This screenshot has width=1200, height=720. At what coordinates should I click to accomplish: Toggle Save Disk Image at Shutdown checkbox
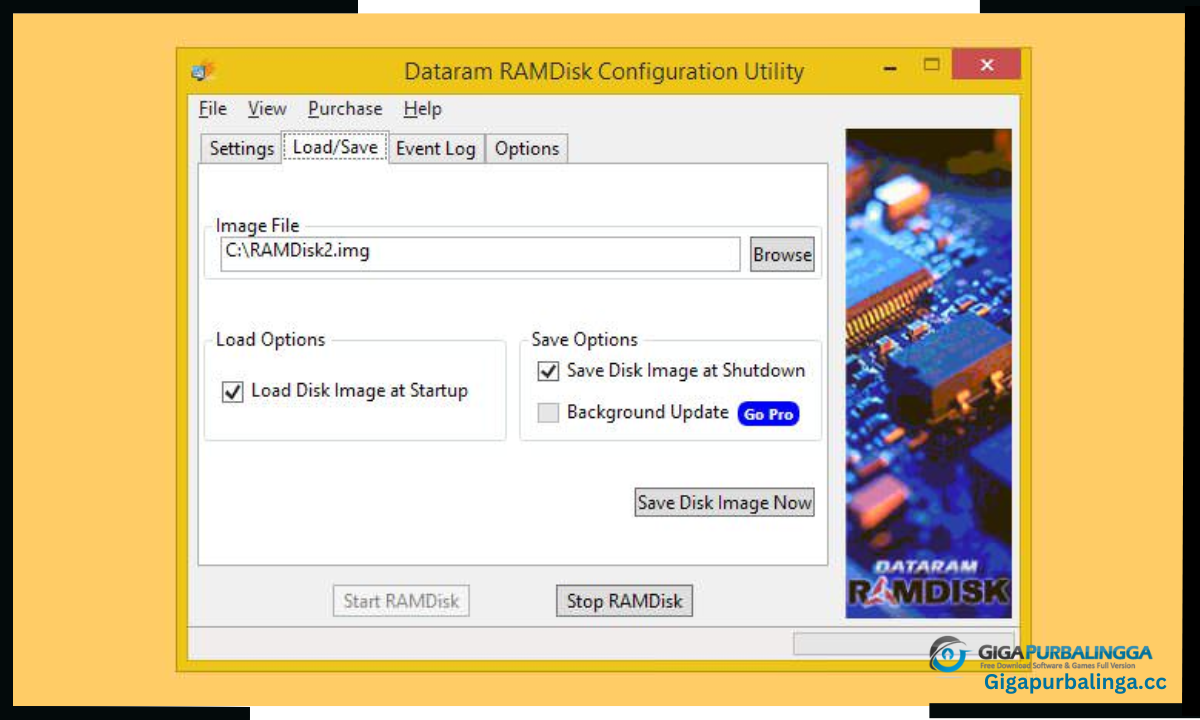tap(548, 371)
